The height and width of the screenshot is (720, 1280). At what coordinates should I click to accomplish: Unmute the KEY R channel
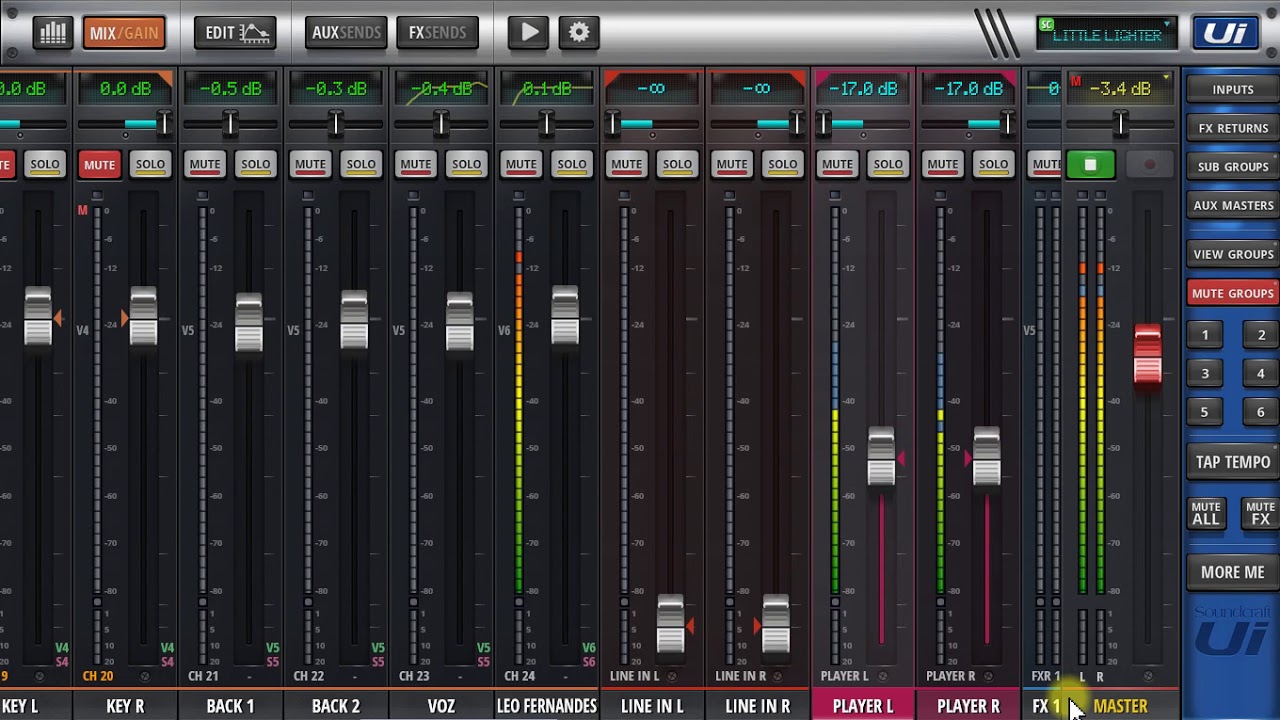click(x=99, y=164)
